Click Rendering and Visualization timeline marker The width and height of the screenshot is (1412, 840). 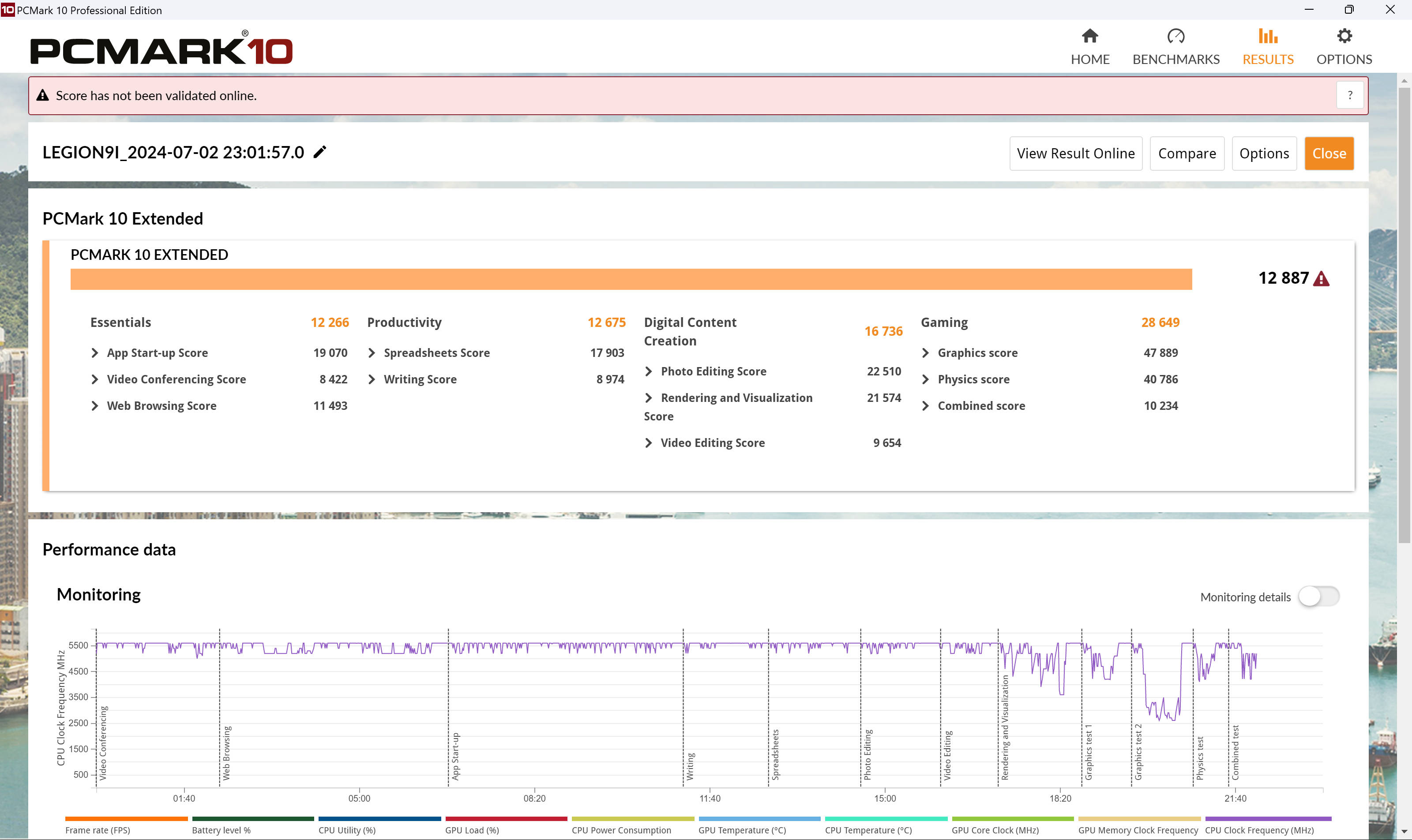(x=1005, y=727)
